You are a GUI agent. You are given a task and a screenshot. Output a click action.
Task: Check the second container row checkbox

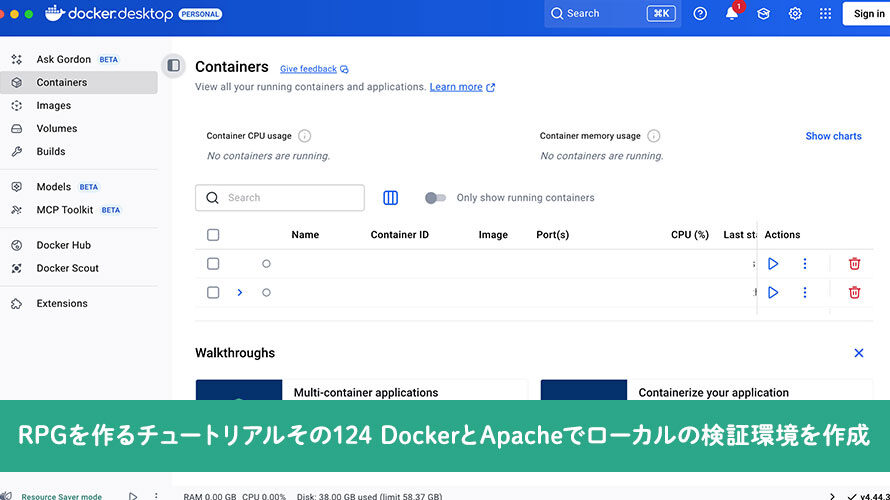tap(213, 293)
